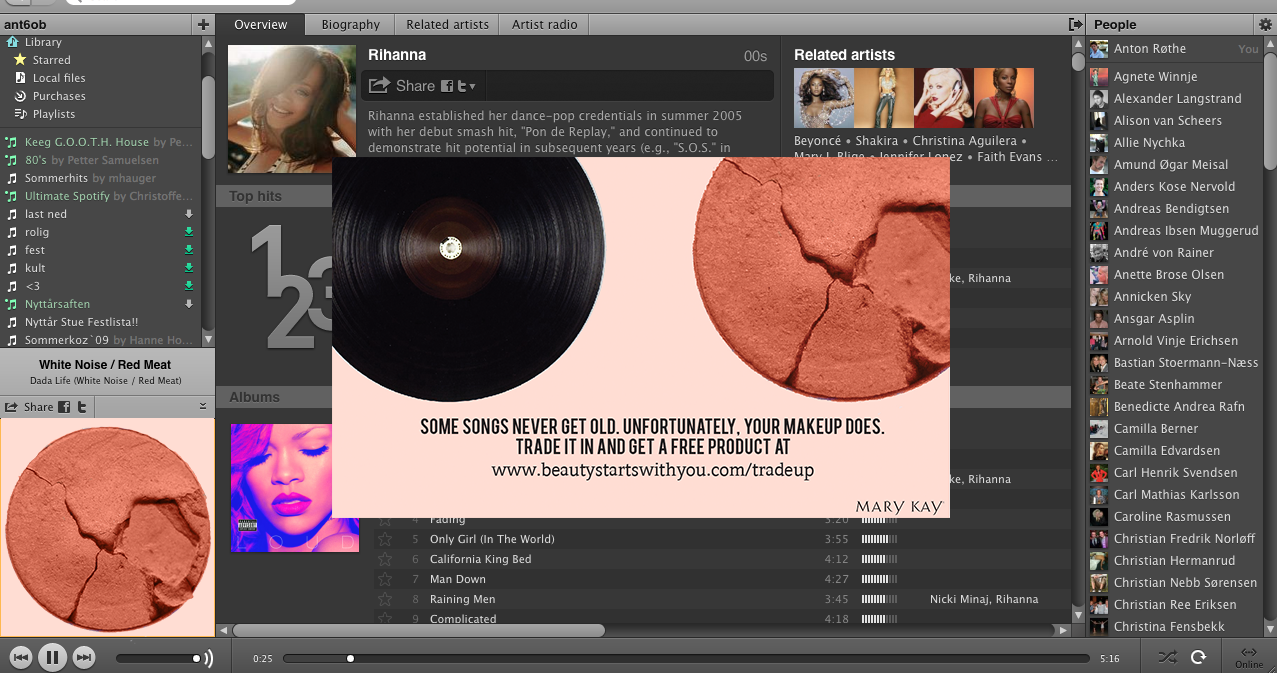The image size is (1277, 673).
Task: Open Mary J. Blige related artist thumbnail
Action: (x=1004, y=98)
